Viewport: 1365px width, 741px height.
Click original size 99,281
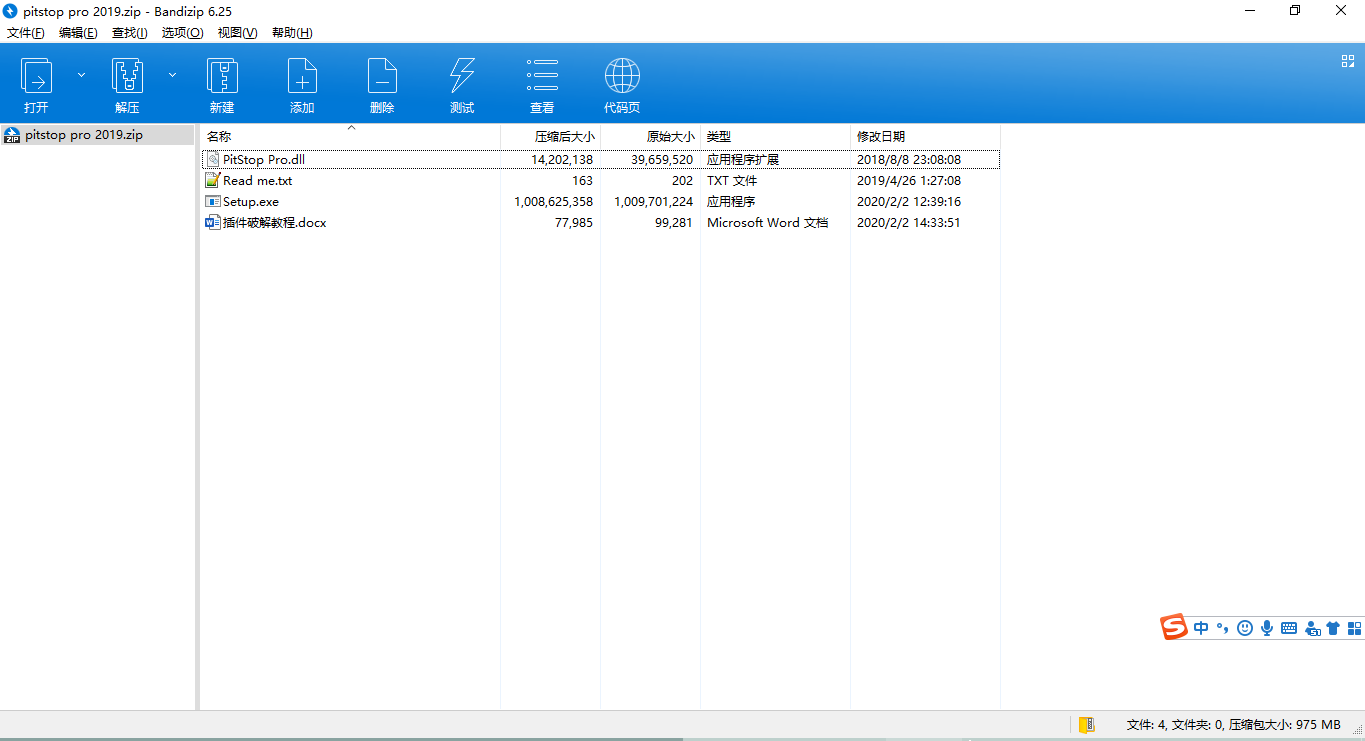click(x=674, y=223)
